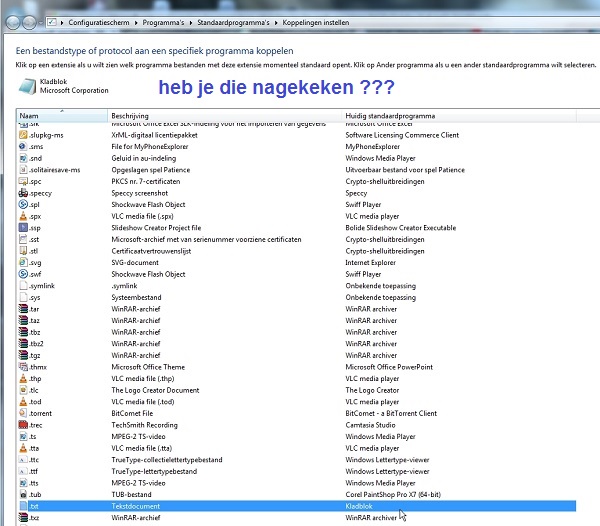
Task: Select the .thmx Office theme icon
Action: pos(23,367)
